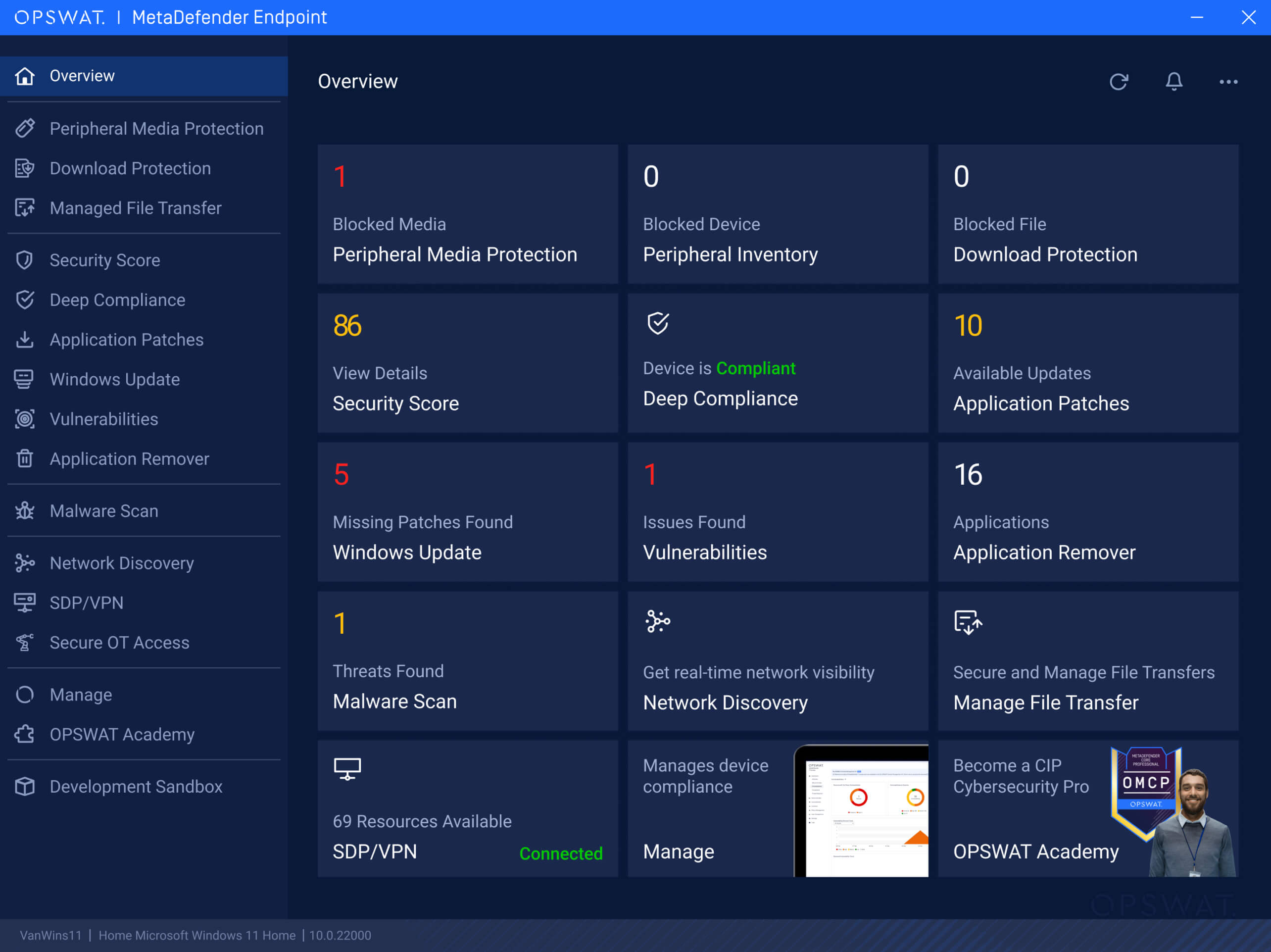Open the Development Sandbox icon
This screenshot has height=952, width=1271.
pos(25,787)
